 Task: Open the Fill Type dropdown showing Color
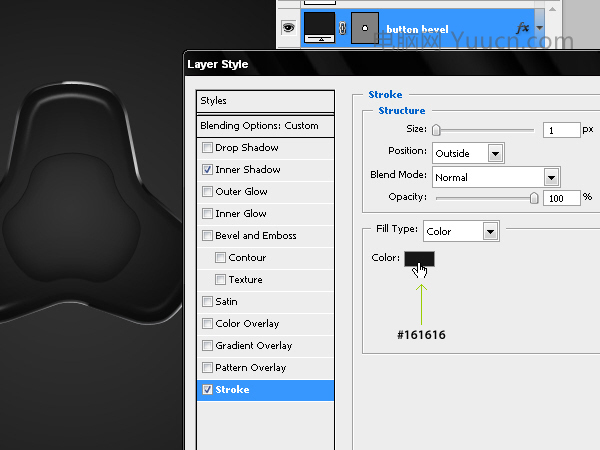point(461,231)
